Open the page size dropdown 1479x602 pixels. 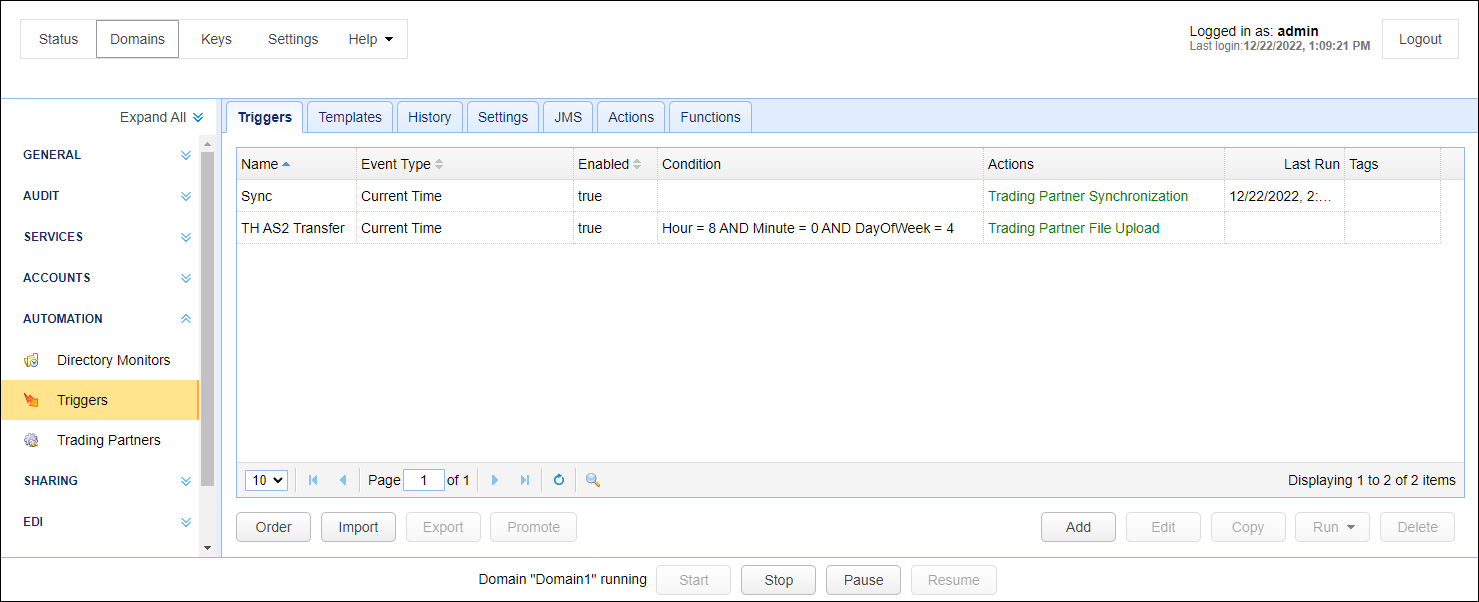coord(266,480)
